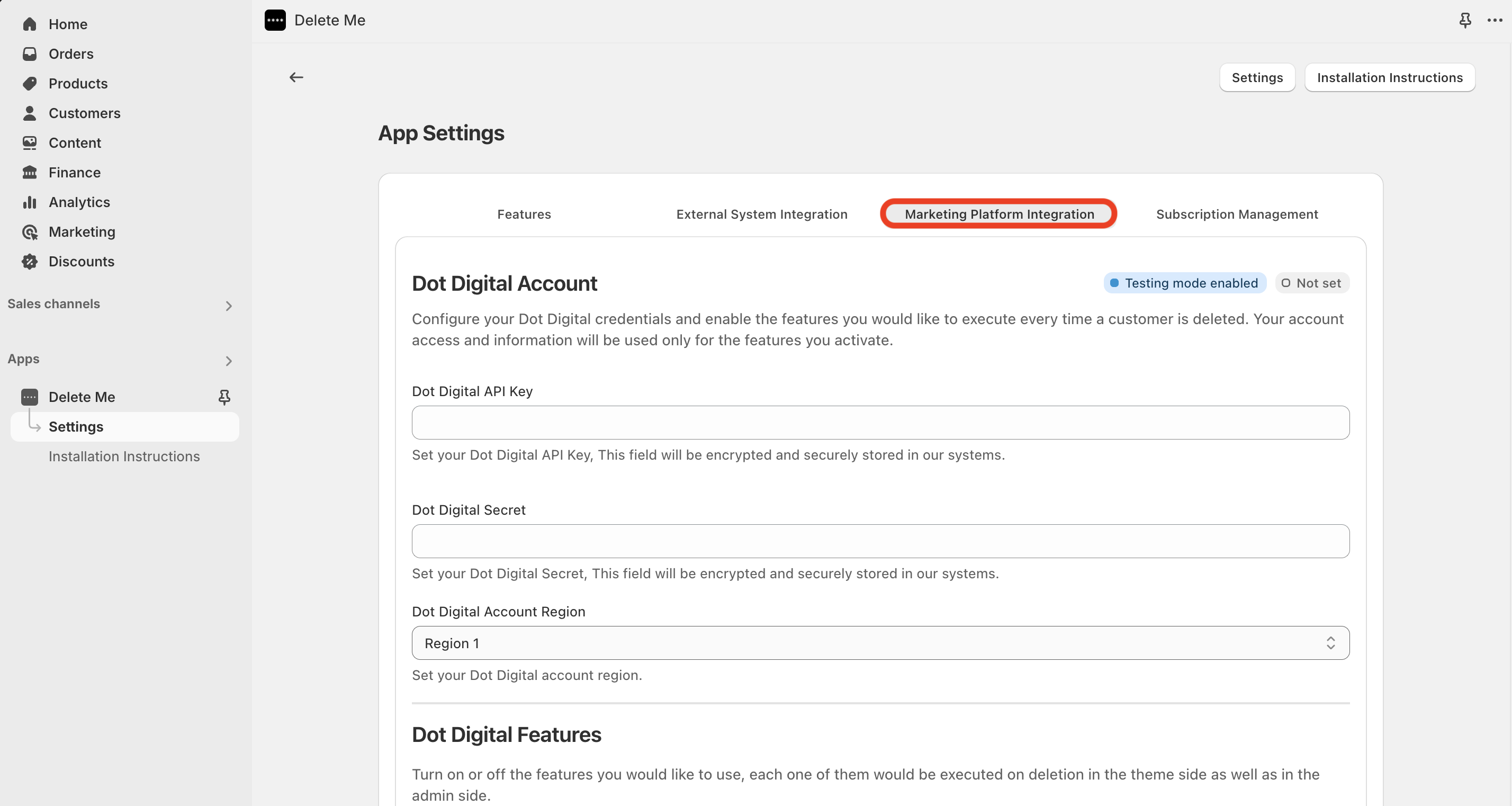Open the Subscription Management tab
1512x806 pixels.
point(1237,214)
